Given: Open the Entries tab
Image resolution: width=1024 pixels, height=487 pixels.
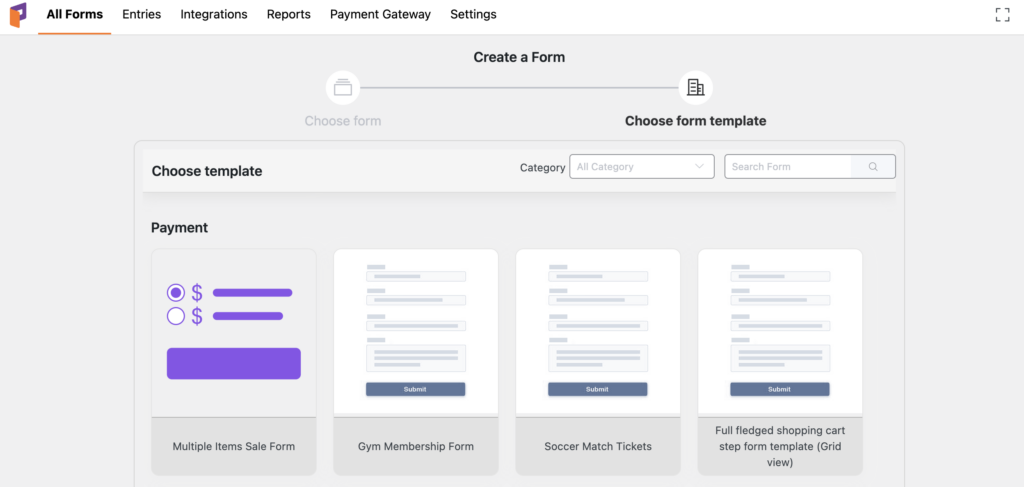Looking at the screenshot, I should tap(141, 15).
